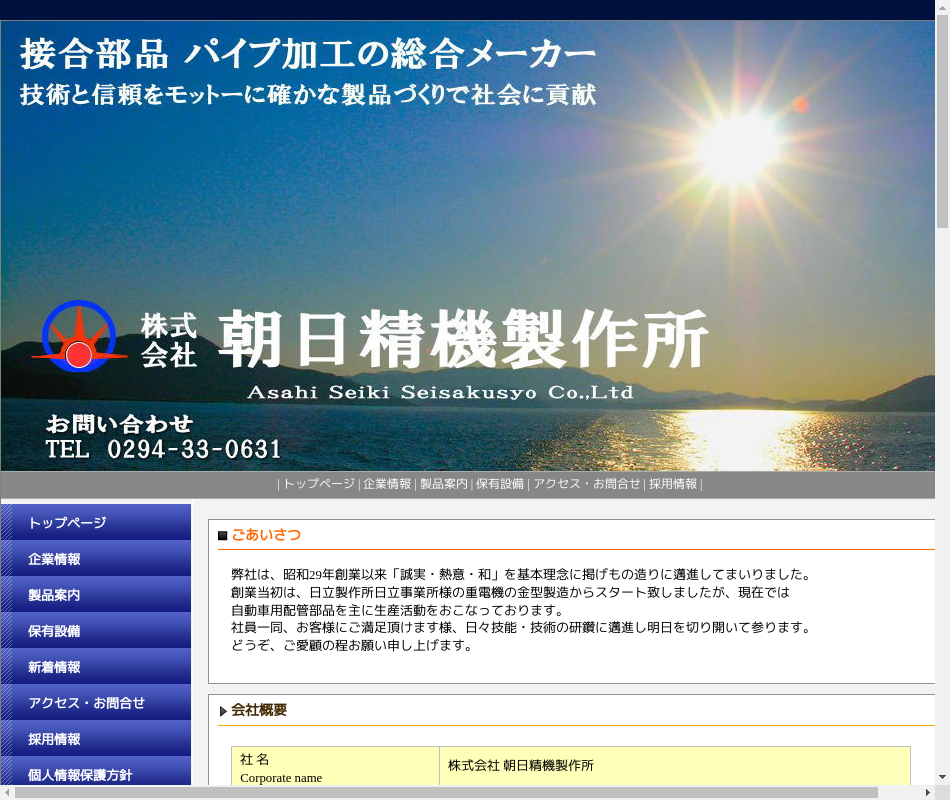Open 採用情報 link in the top navigation bar
Screen dimensions: 950x800
pos(673,484)
